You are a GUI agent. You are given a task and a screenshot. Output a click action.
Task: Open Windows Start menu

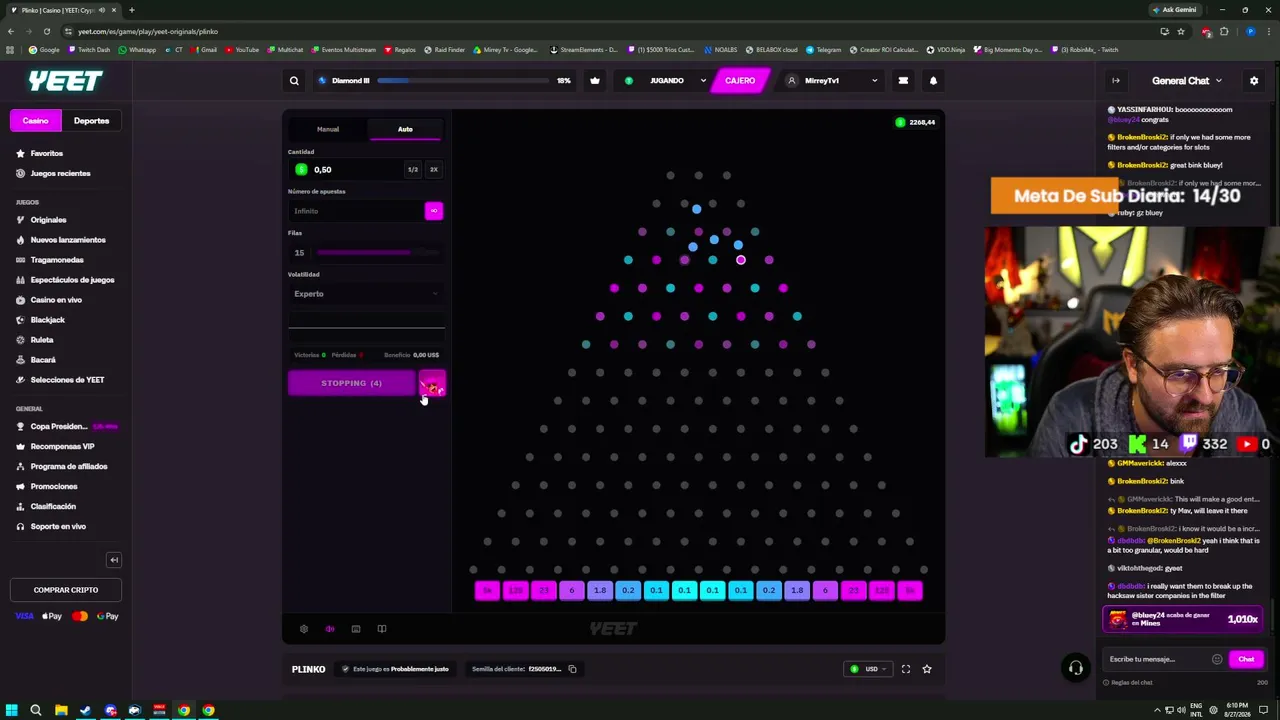[11, 711]
